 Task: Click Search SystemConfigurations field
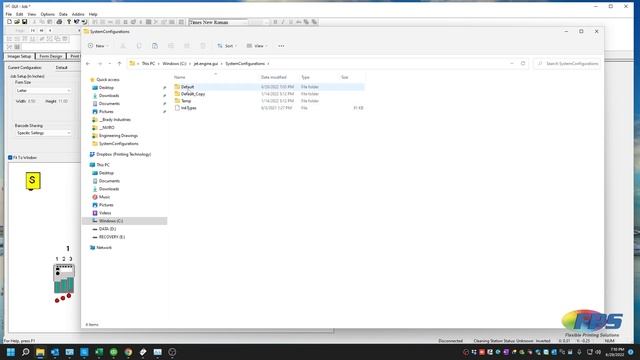[567, 64]
